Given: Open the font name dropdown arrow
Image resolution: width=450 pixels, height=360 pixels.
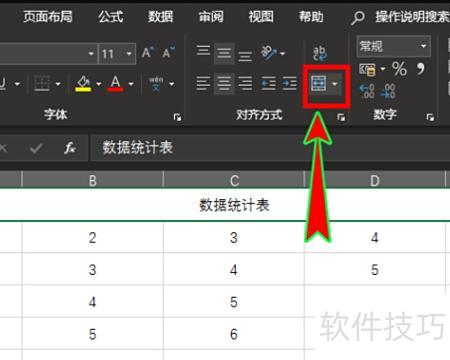Looking at the screenshot, I should point(91,53).
